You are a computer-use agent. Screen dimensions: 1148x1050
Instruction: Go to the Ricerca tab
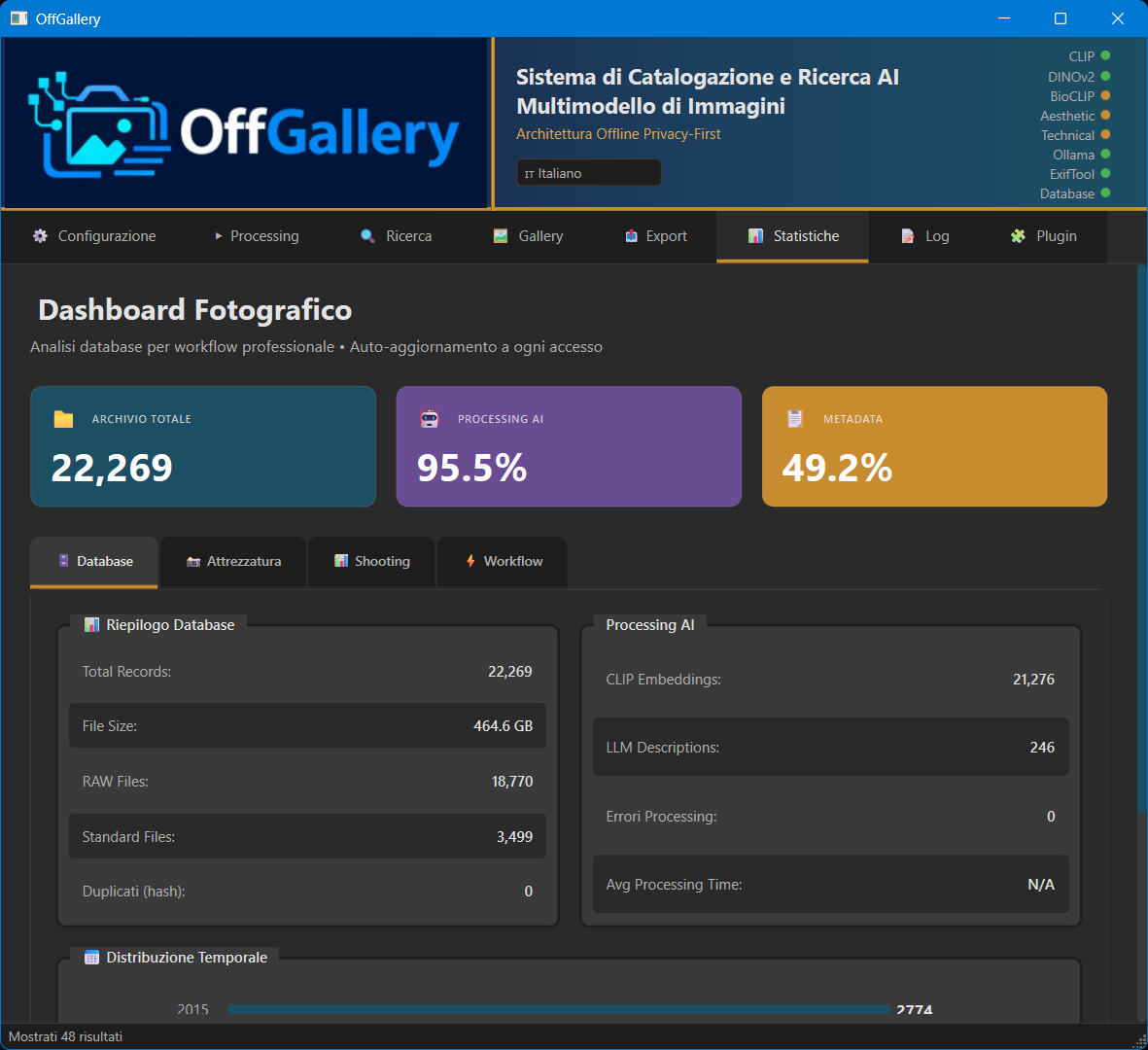pyautogui.click(x=397, y=236)
